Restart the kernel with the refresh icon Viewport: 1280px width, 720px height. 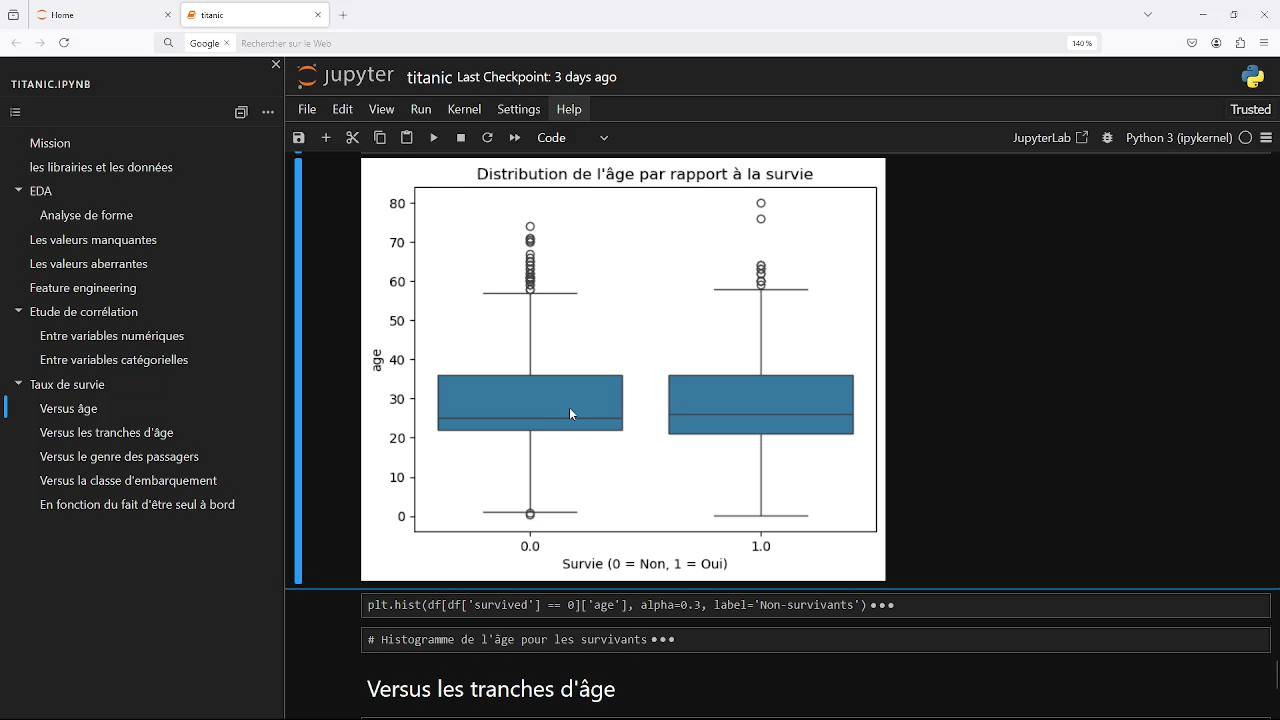[487, 137]
